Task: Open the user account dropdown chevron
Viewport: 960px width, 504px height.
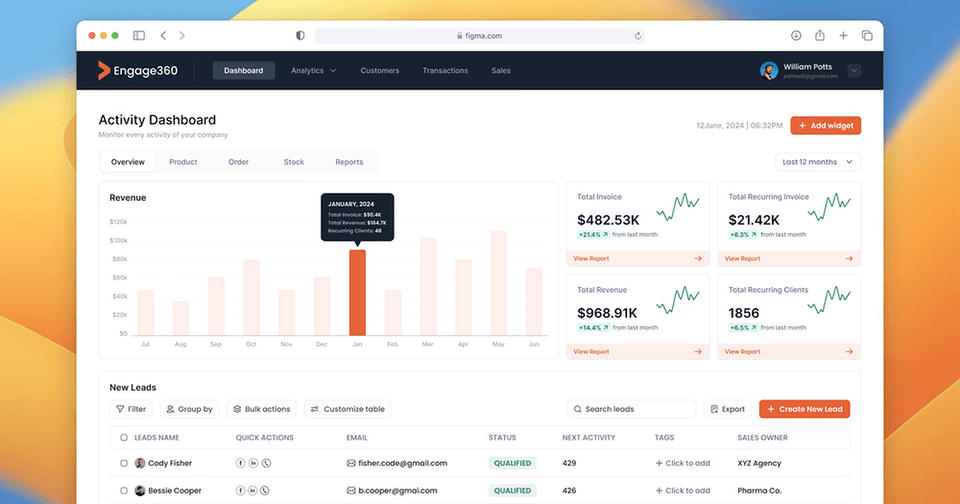Action: pyautogui.click(x=854, y=70)
